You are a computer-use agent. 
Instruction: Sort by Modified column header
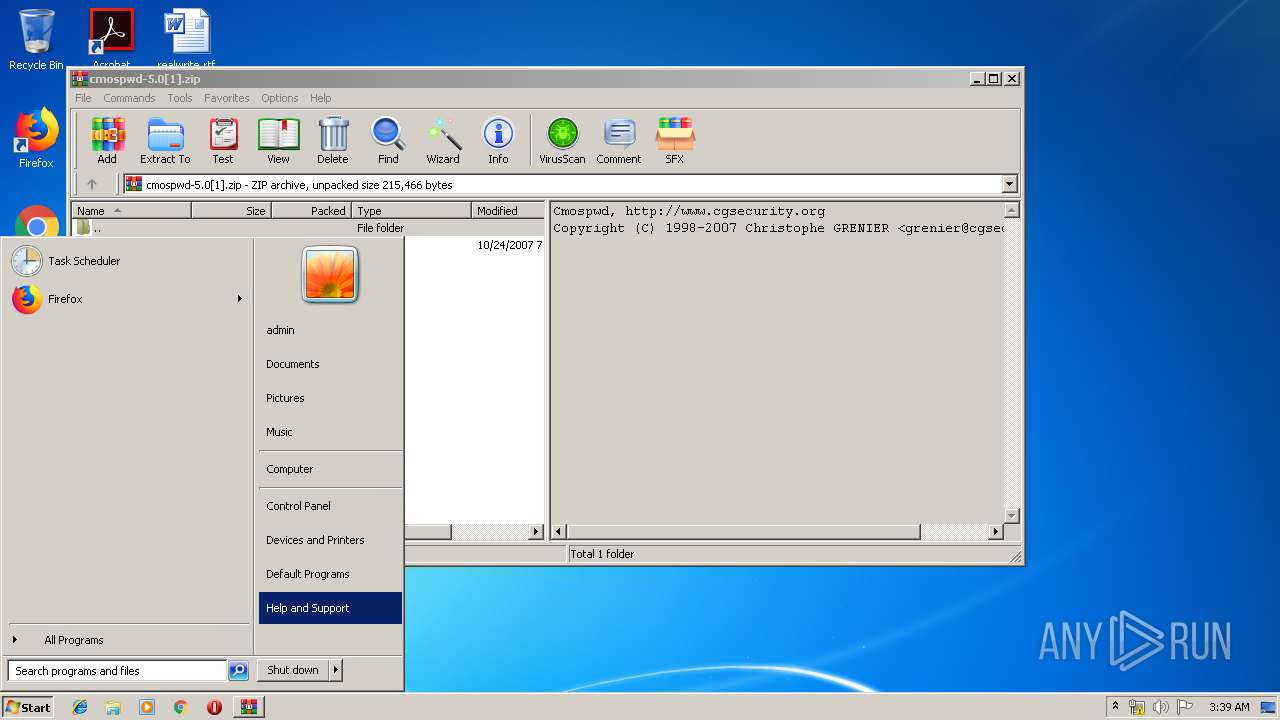pos(508,210)
